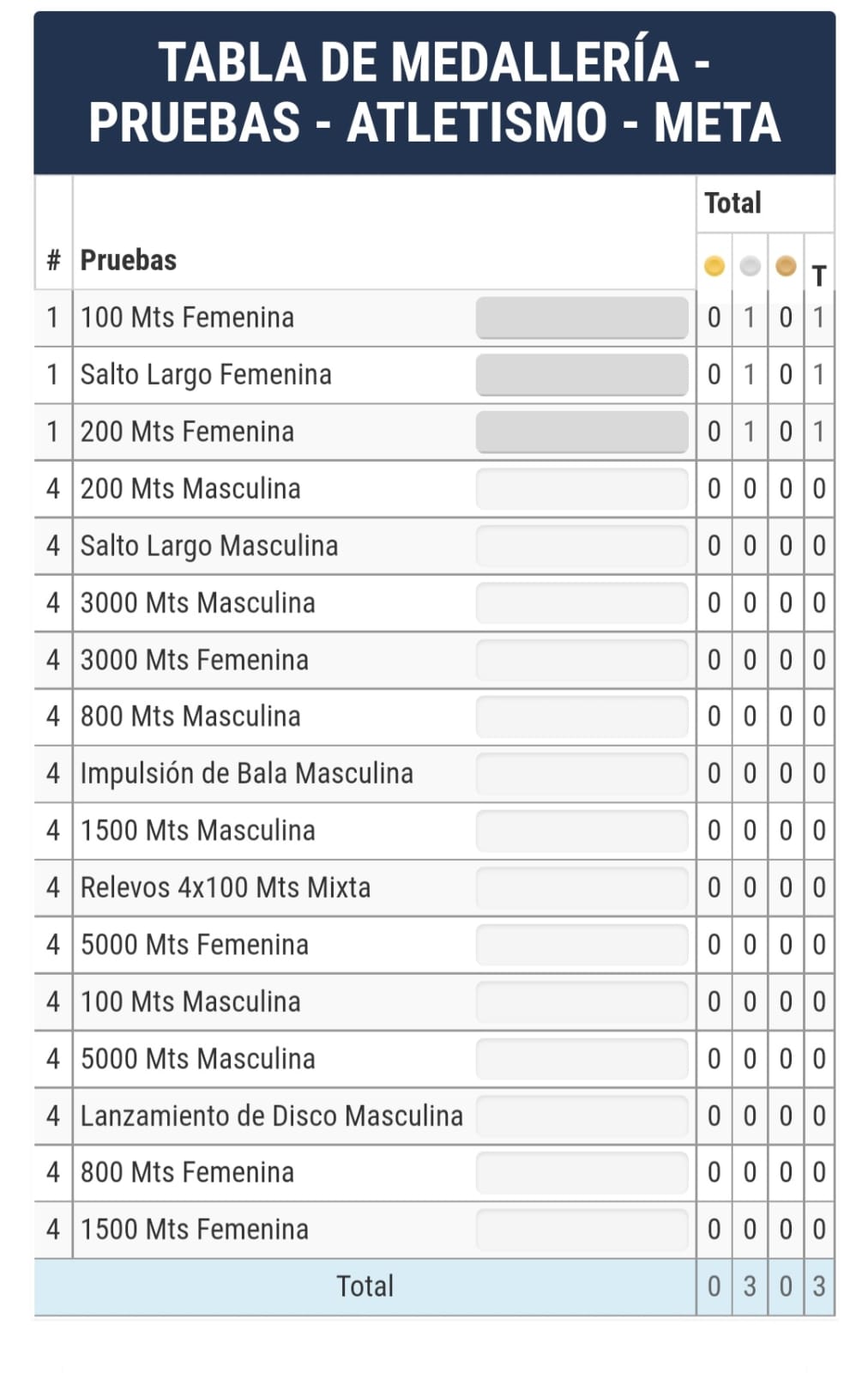Select the 100 Mts Femenina row

pos(434,318)
